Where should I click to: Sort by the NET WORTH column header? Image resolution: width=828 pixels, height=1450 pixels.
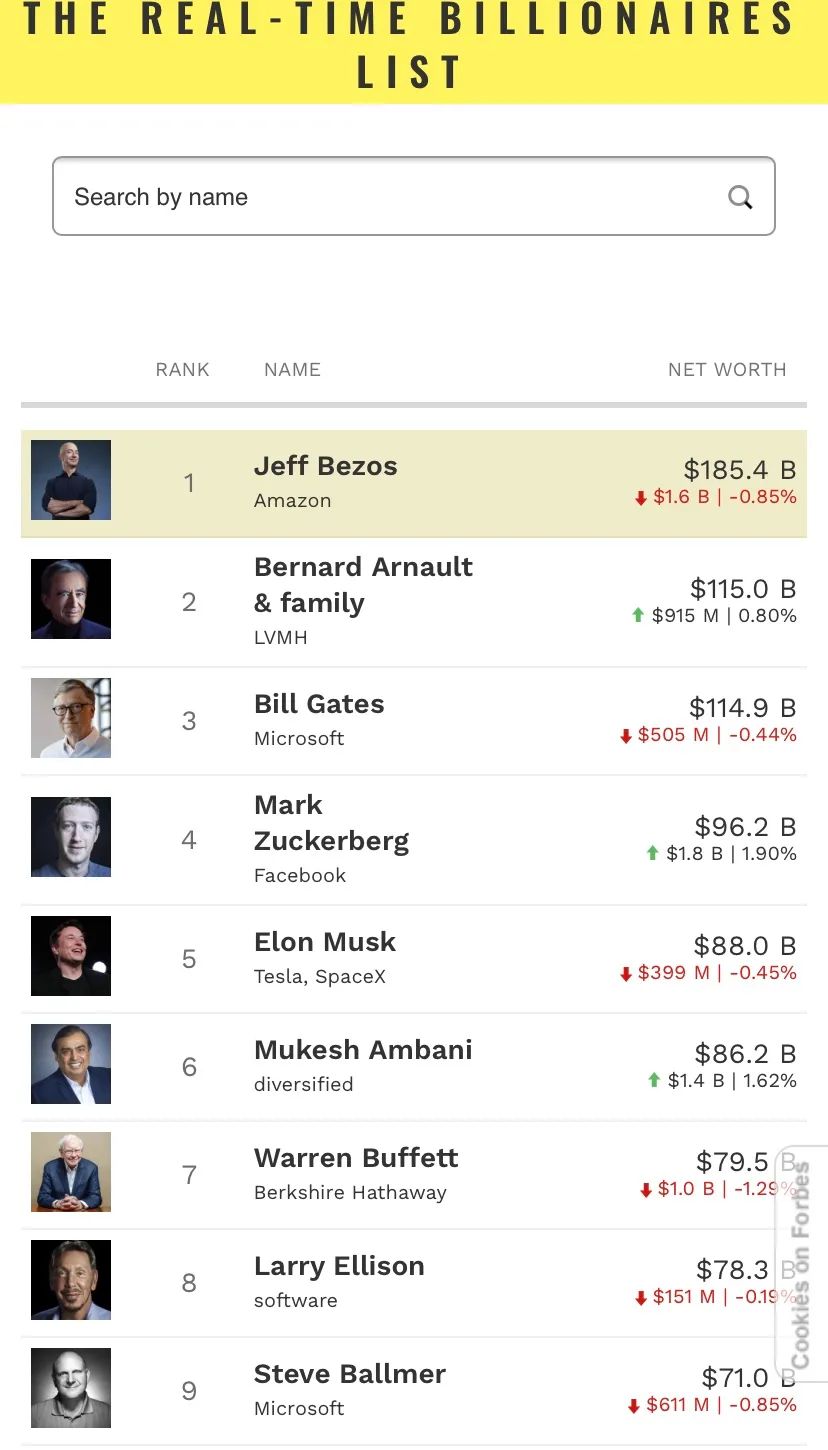[x=727, y=370]
